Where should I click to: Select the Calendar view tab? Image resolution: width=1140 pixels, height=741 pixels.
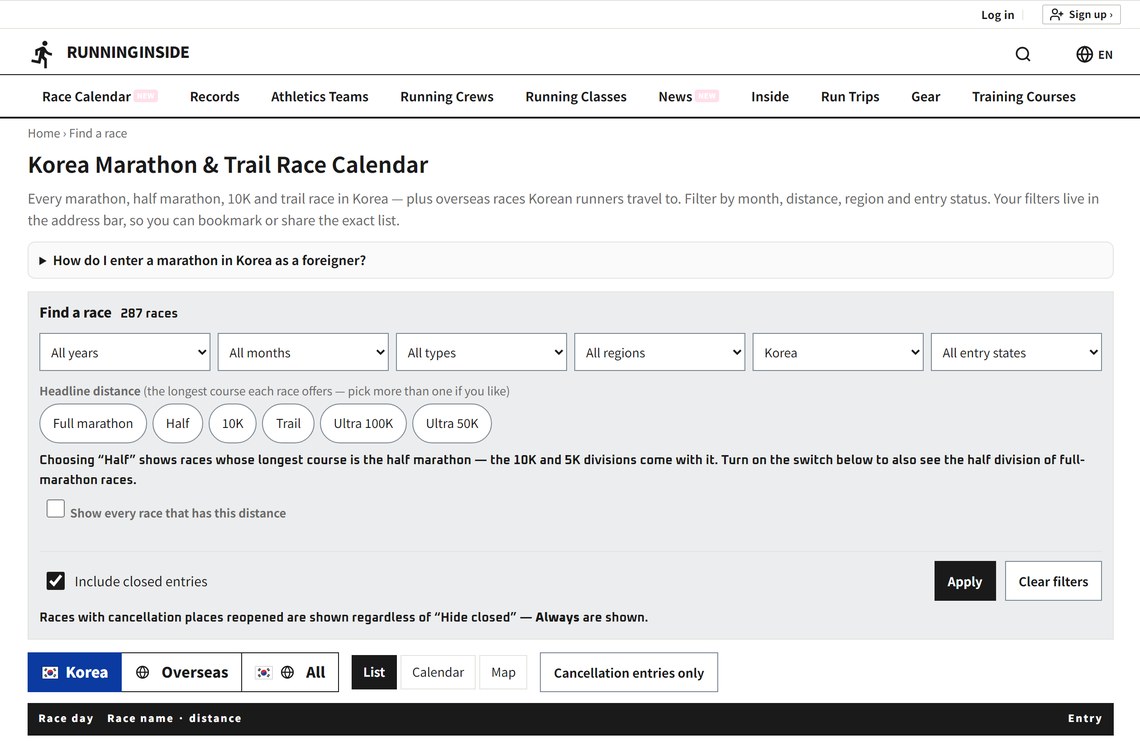tap(438, 673)
